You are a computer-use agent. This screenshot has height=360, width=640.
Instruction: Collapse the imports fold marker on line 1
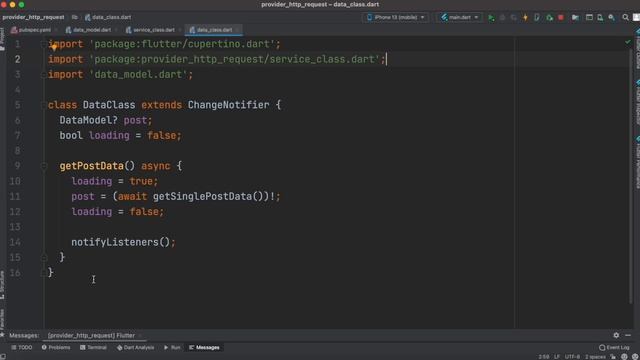(x=43, y=44)
